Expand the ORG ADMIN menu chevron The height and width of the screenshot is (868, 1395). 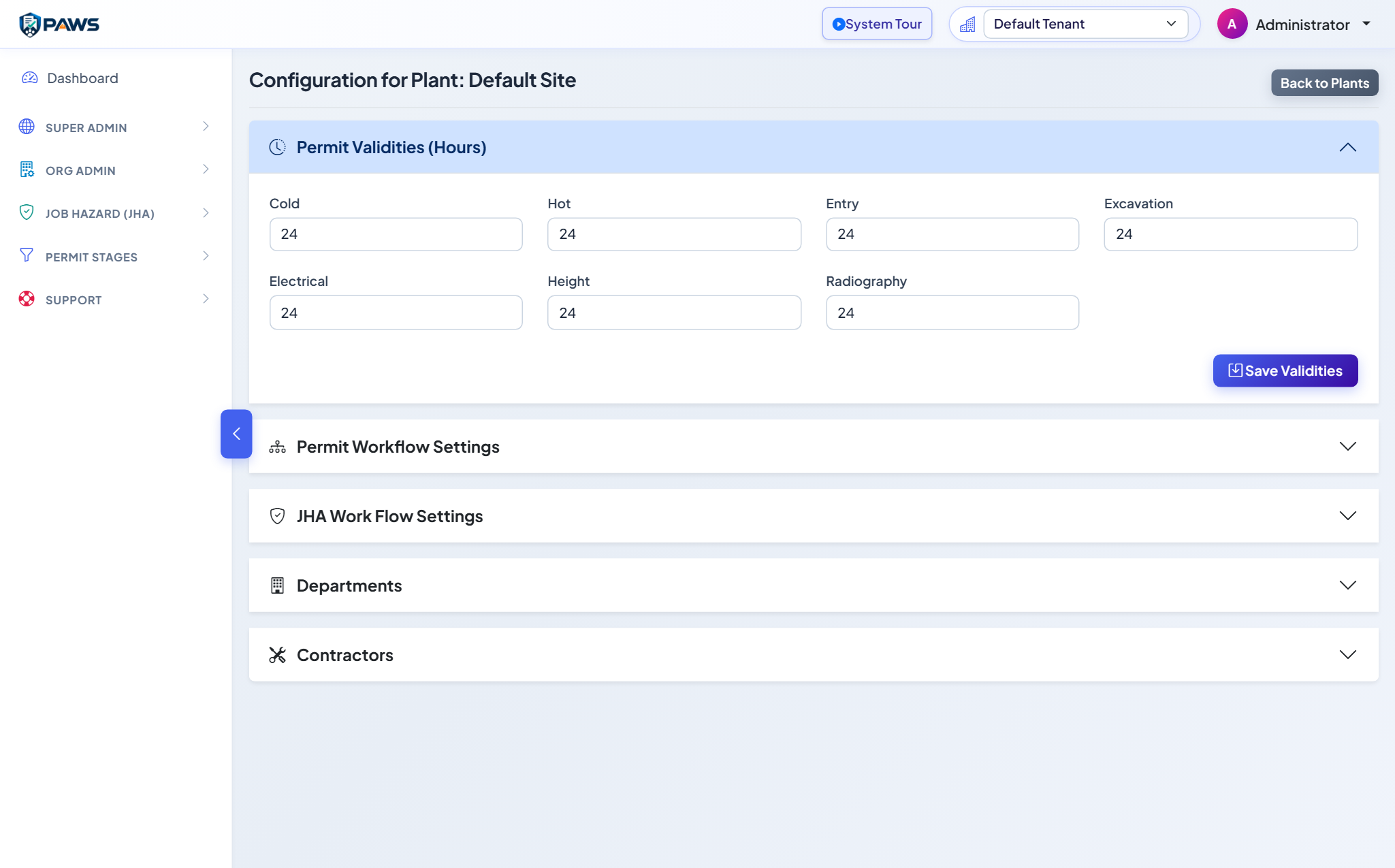pos(206,170)
